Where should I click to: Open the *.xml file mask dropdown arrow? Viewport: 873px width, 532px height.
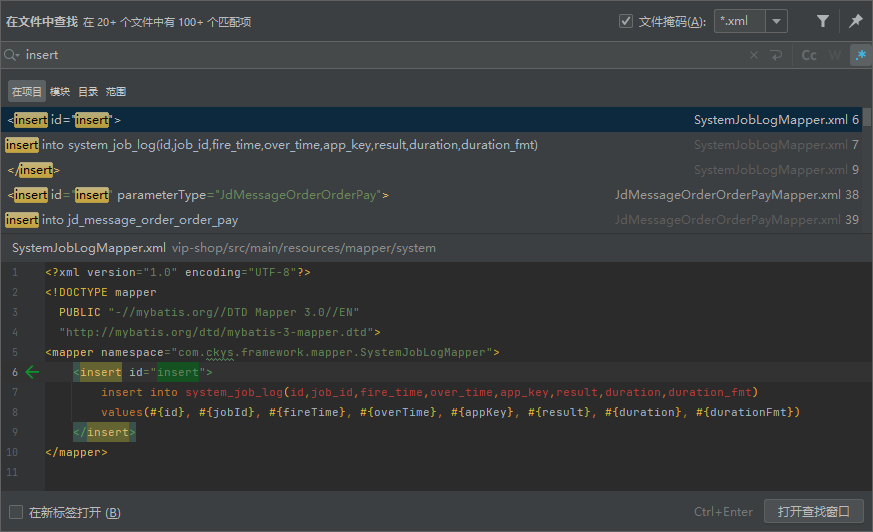(776, 22)
